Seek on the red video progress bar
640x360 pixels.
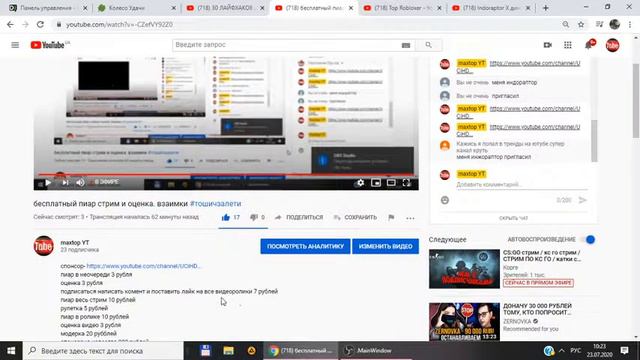click(226, 175)
